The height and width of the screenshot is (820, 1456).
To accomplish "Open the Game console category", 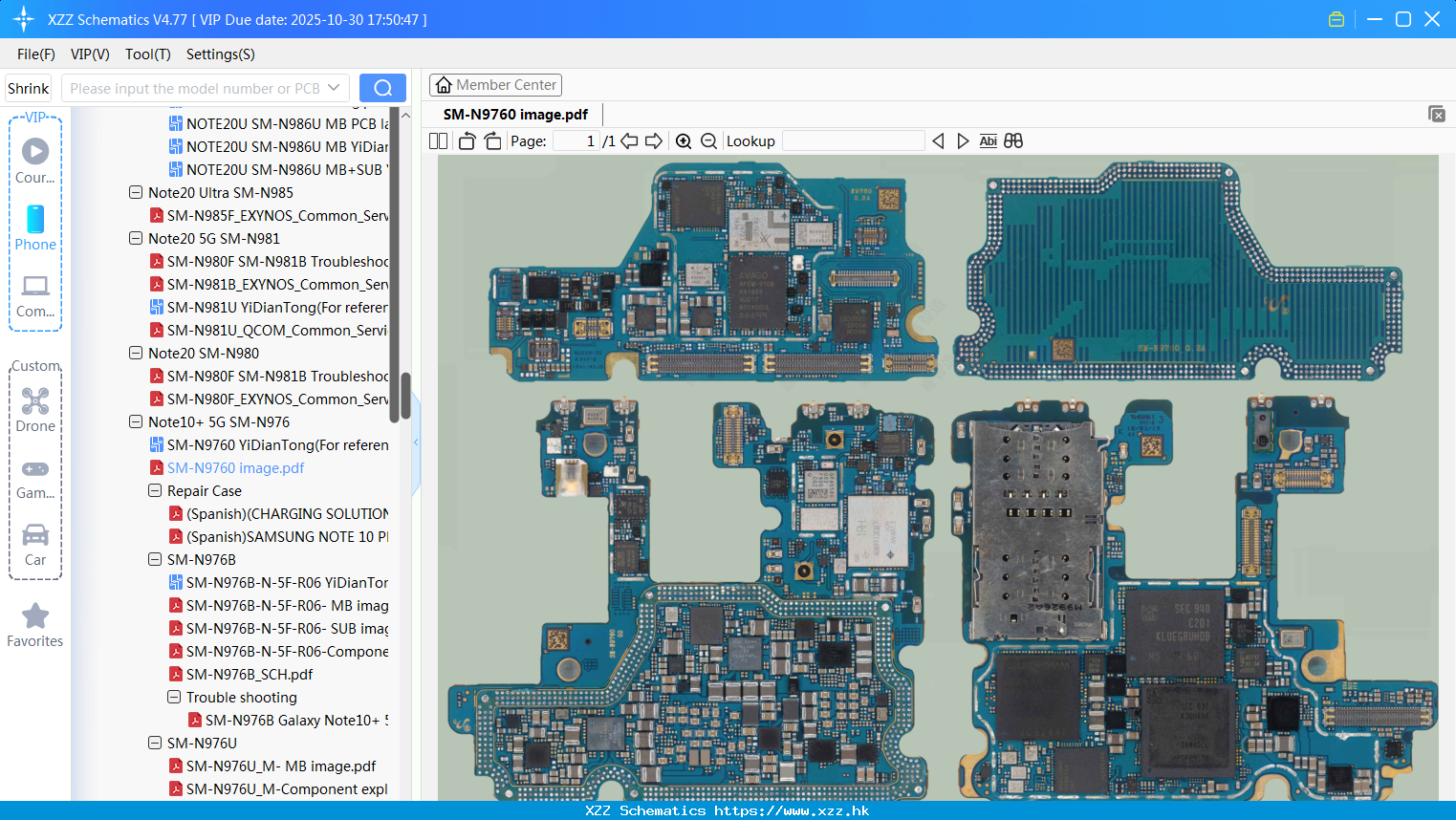I will tap(35, 478).
